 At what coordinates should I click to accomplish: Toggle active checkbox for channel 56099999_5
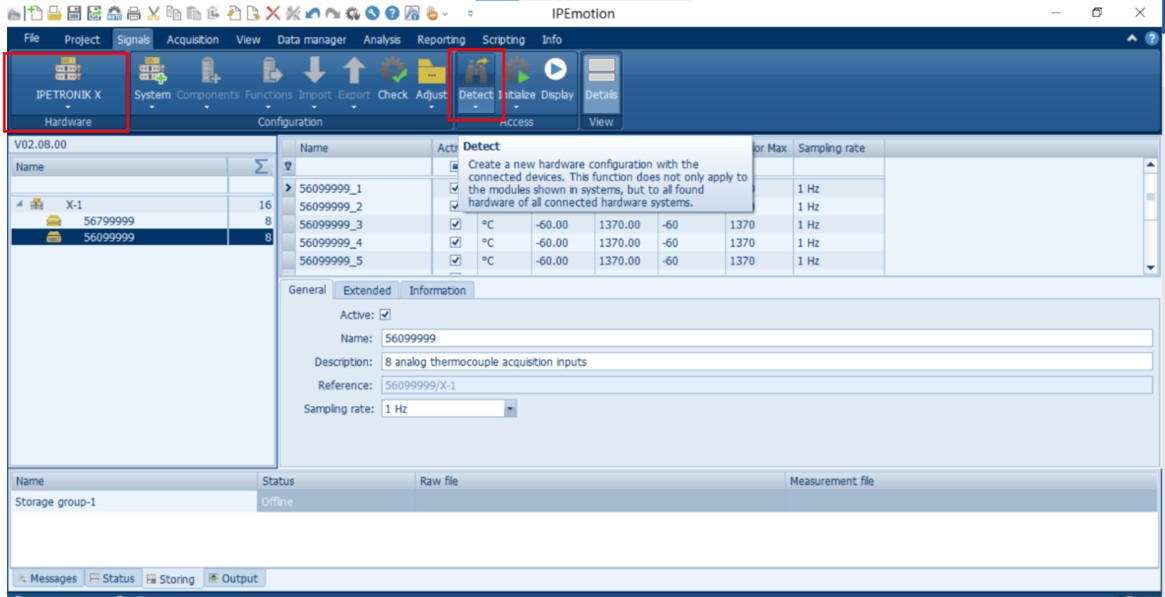point(456,261)
